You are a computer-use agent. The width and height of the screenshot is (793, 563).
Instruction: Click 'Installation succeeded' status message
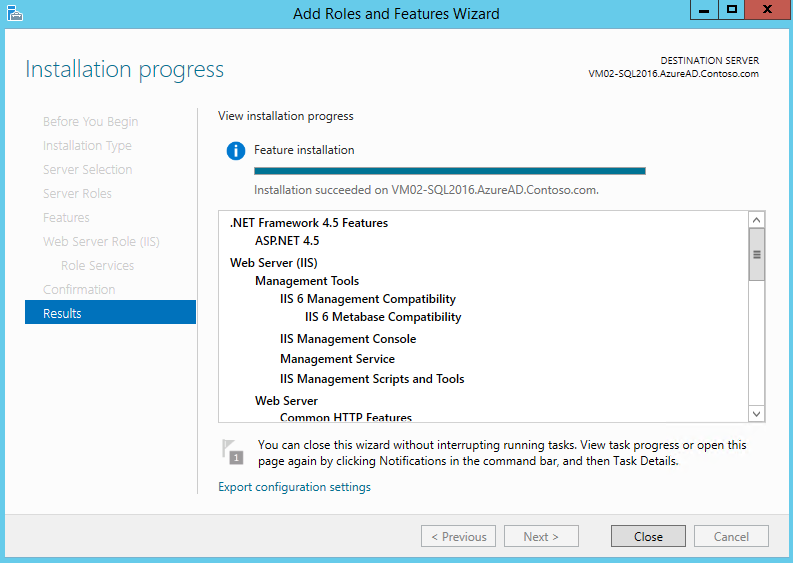[x=426, y=190]
